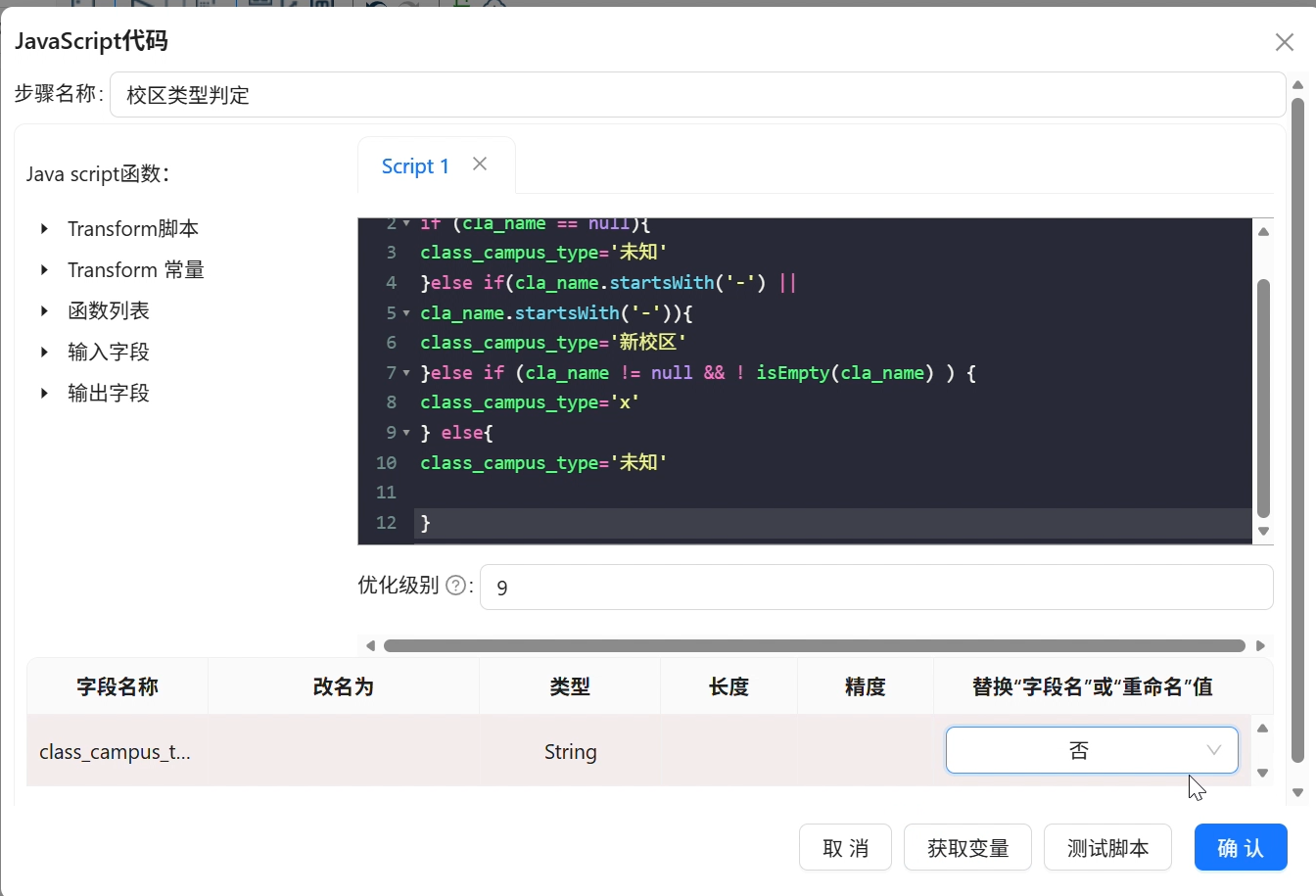Image resolution: width=1316 pixels, height=896 pixels.
Task: Expand the 函数列表 tree node
Action: 44,310
